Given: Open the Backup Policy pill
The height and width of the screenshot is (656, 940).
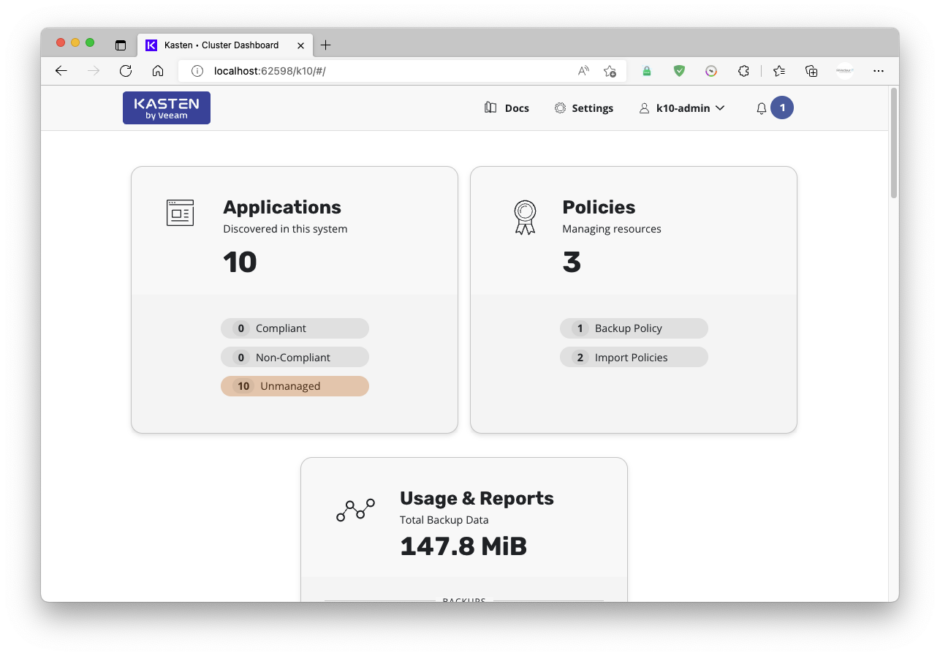Looking at the screenshot, I should click(633, 328).
